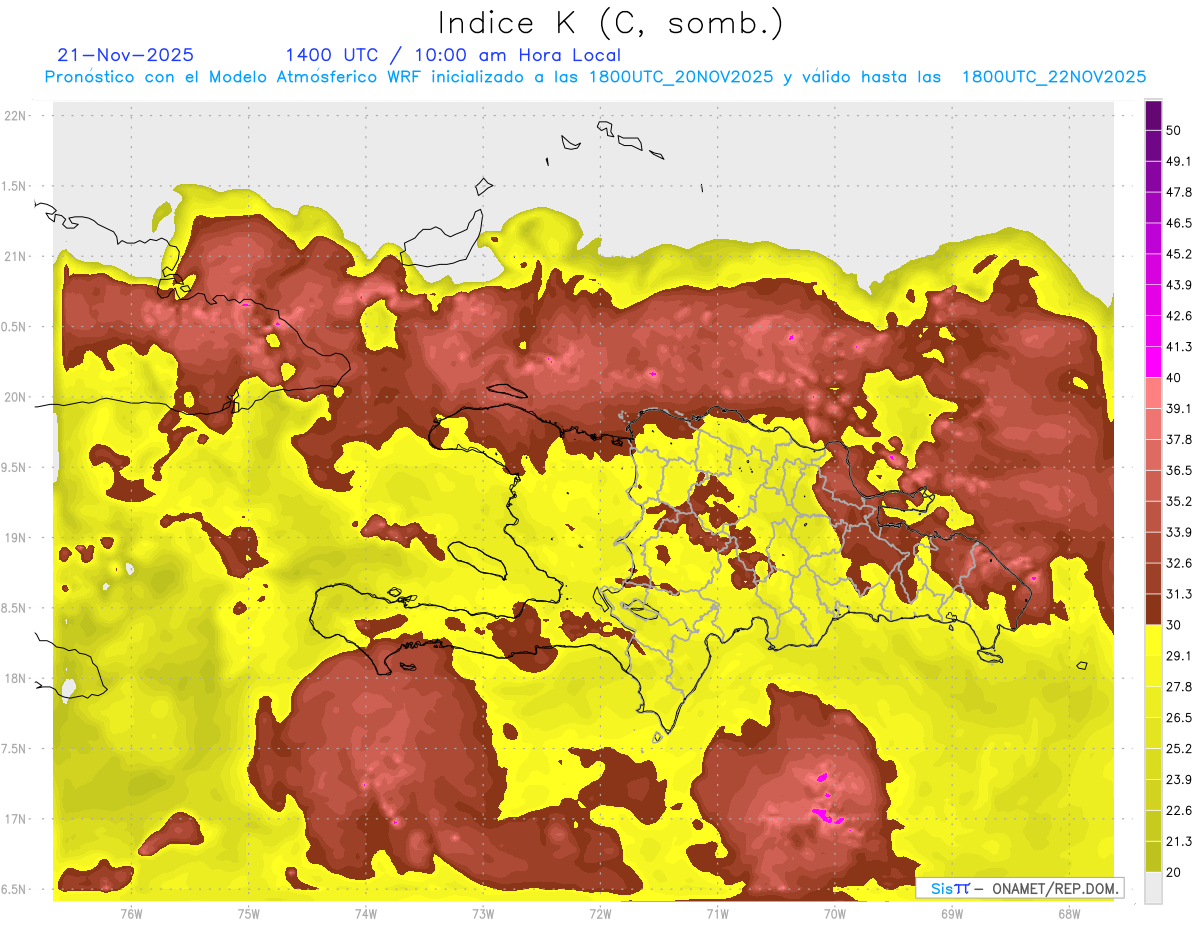This screenshot has width=1200, height=927.
Task: Click the '1800UTC_22NOV2025' valid-until time
Action: [1054, 77]
